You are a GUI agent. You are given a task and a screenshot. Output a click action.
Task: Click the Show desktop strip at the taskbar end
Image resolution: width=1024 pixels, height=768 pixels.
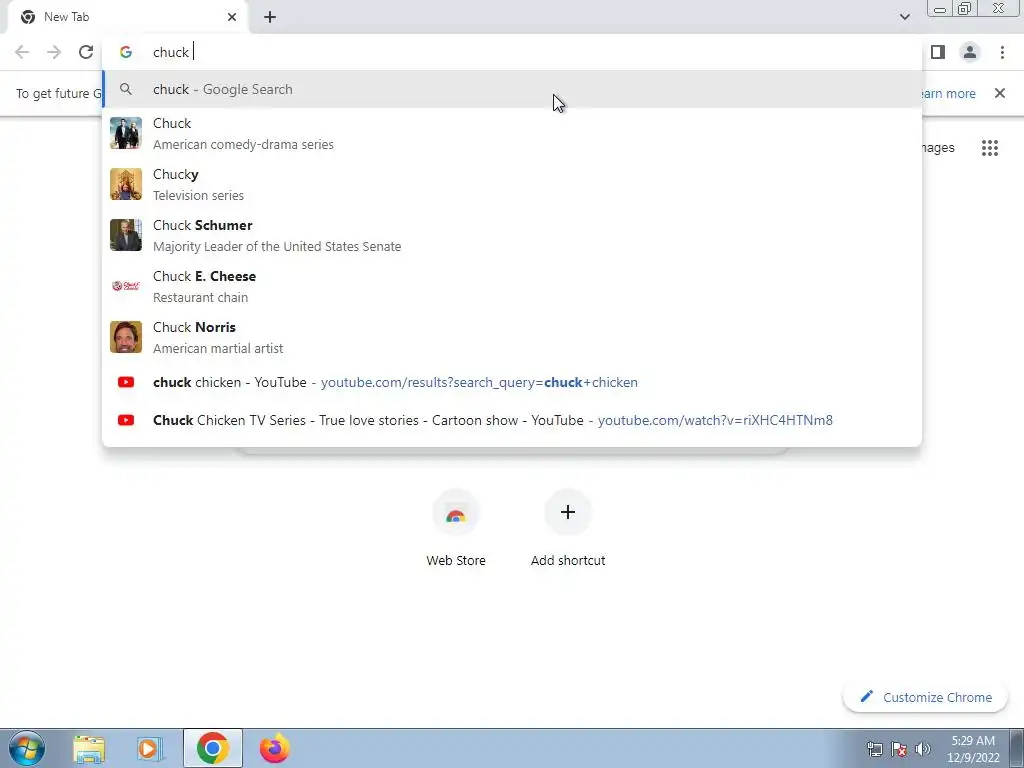[1017, 748]
